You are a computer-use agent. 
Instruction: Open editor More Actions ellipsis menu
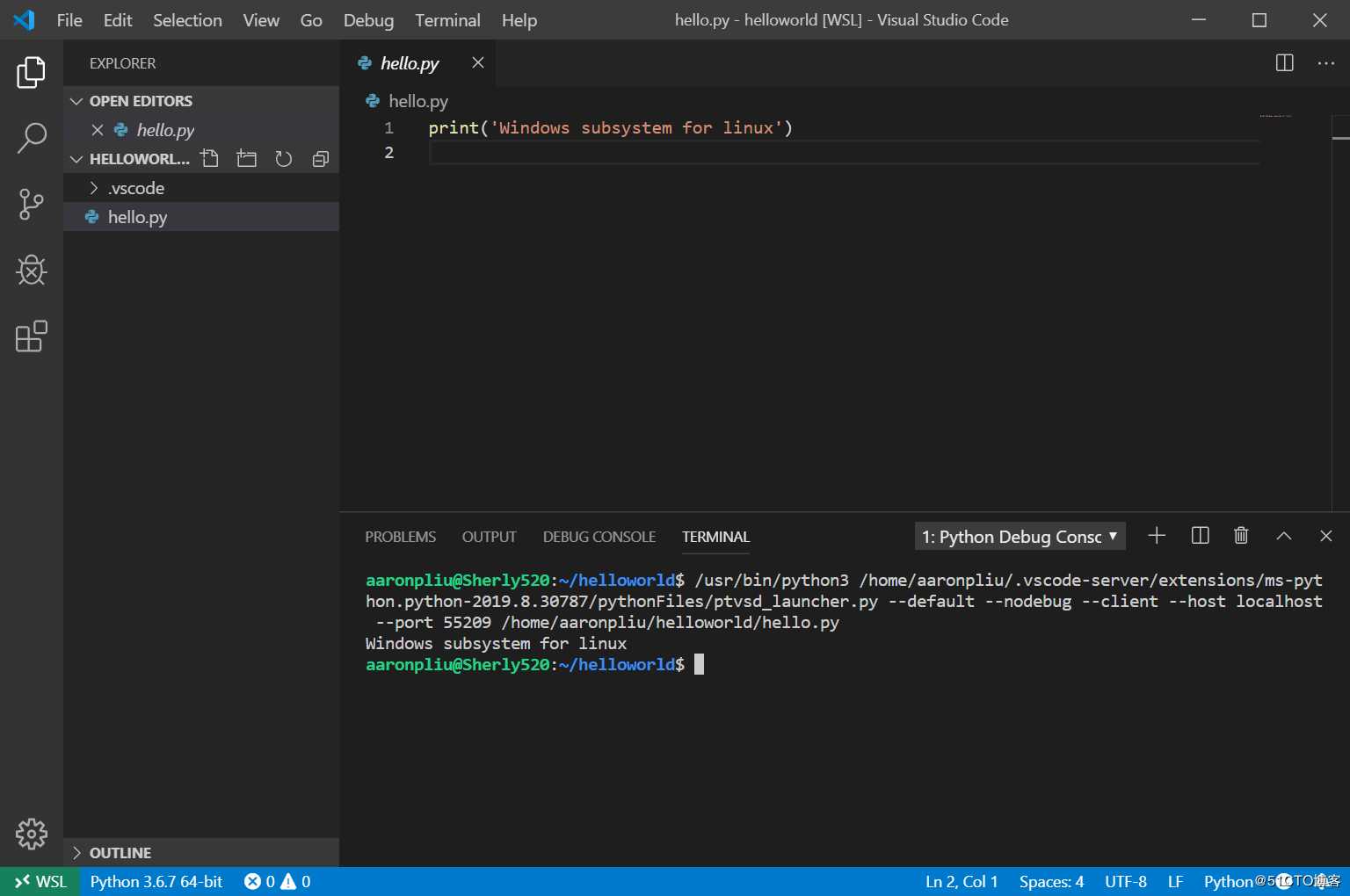coord(1325,63)
